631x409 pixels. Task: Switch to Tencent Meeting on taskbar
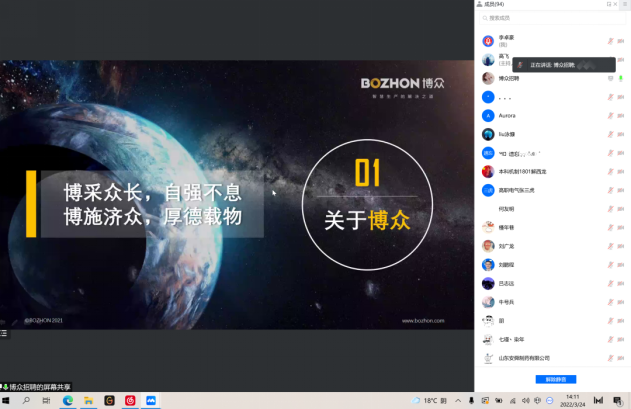[x=151, y=401]
